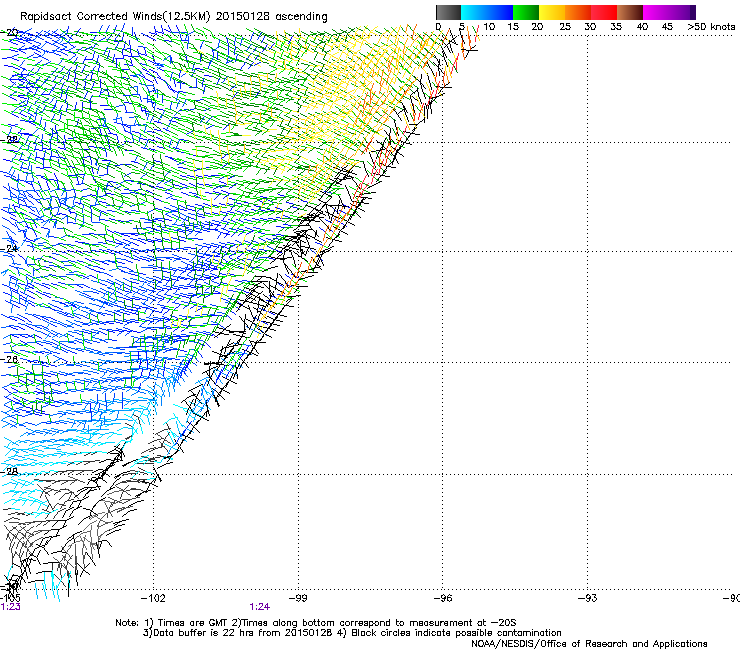Screen dimensions: 740x650
Task: Click the cyan-to-blue 5–15 knots color segment
Action: [487, 12]
